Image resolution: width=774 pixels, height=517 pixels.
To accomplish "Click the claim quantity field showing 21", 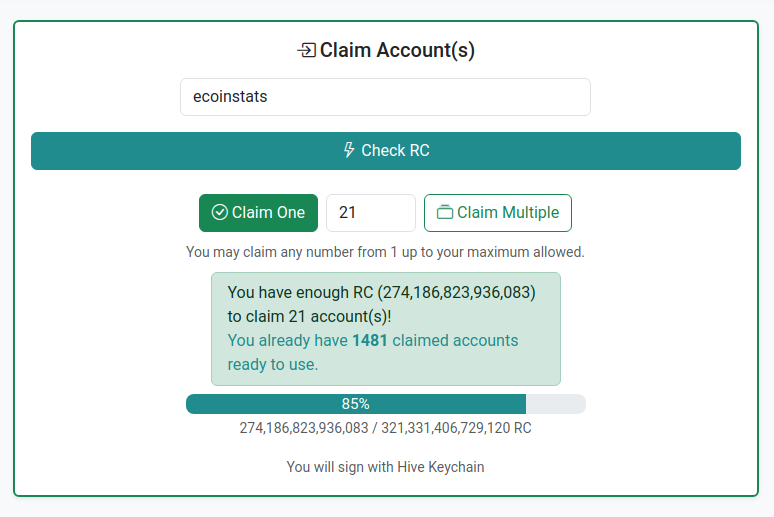I will click(x=371, y=213).
